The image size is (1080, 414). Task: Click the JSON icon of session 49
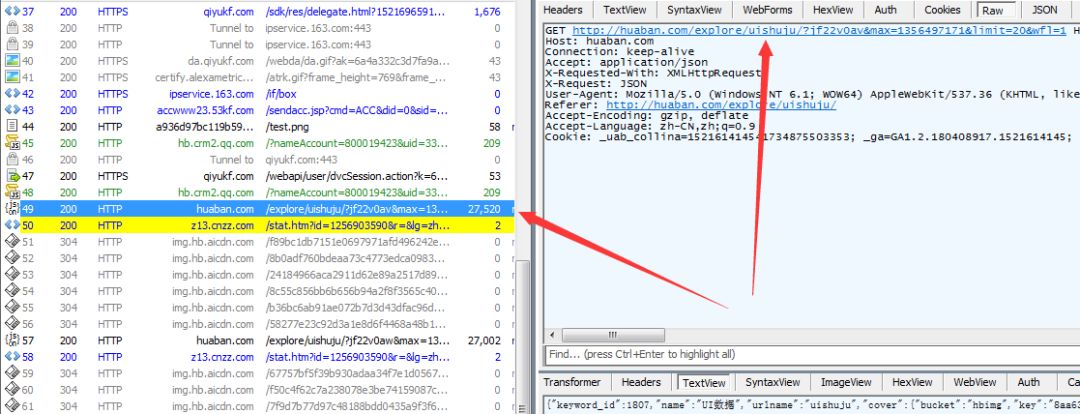pos(12,209)
